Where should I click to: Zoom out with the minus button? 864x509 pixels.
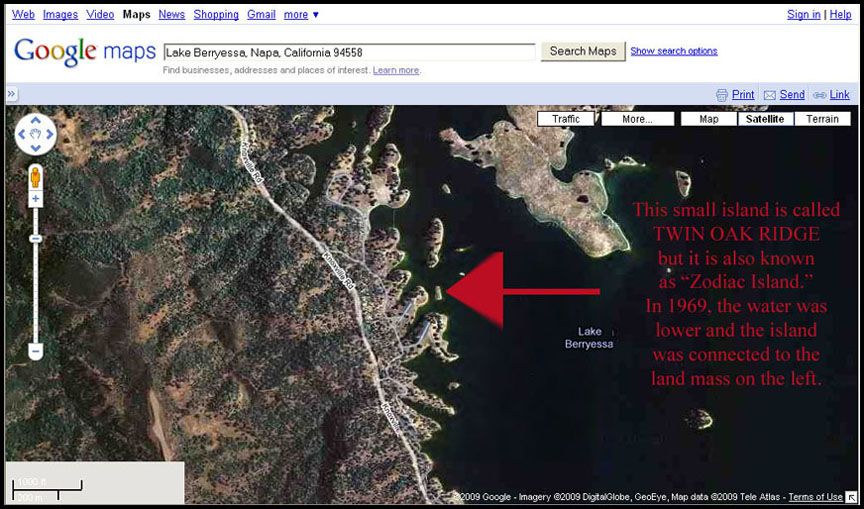point(36,351)
